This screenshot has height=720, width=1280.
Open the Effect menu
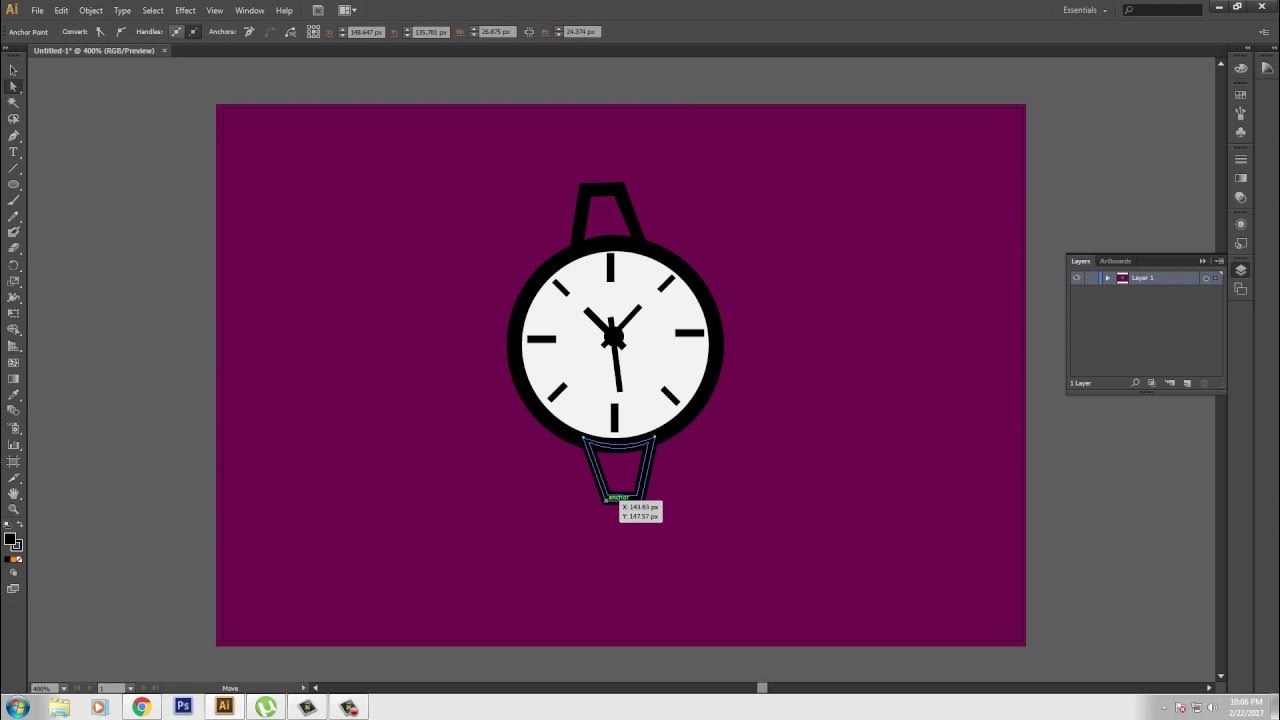click(x=186, y=10)
